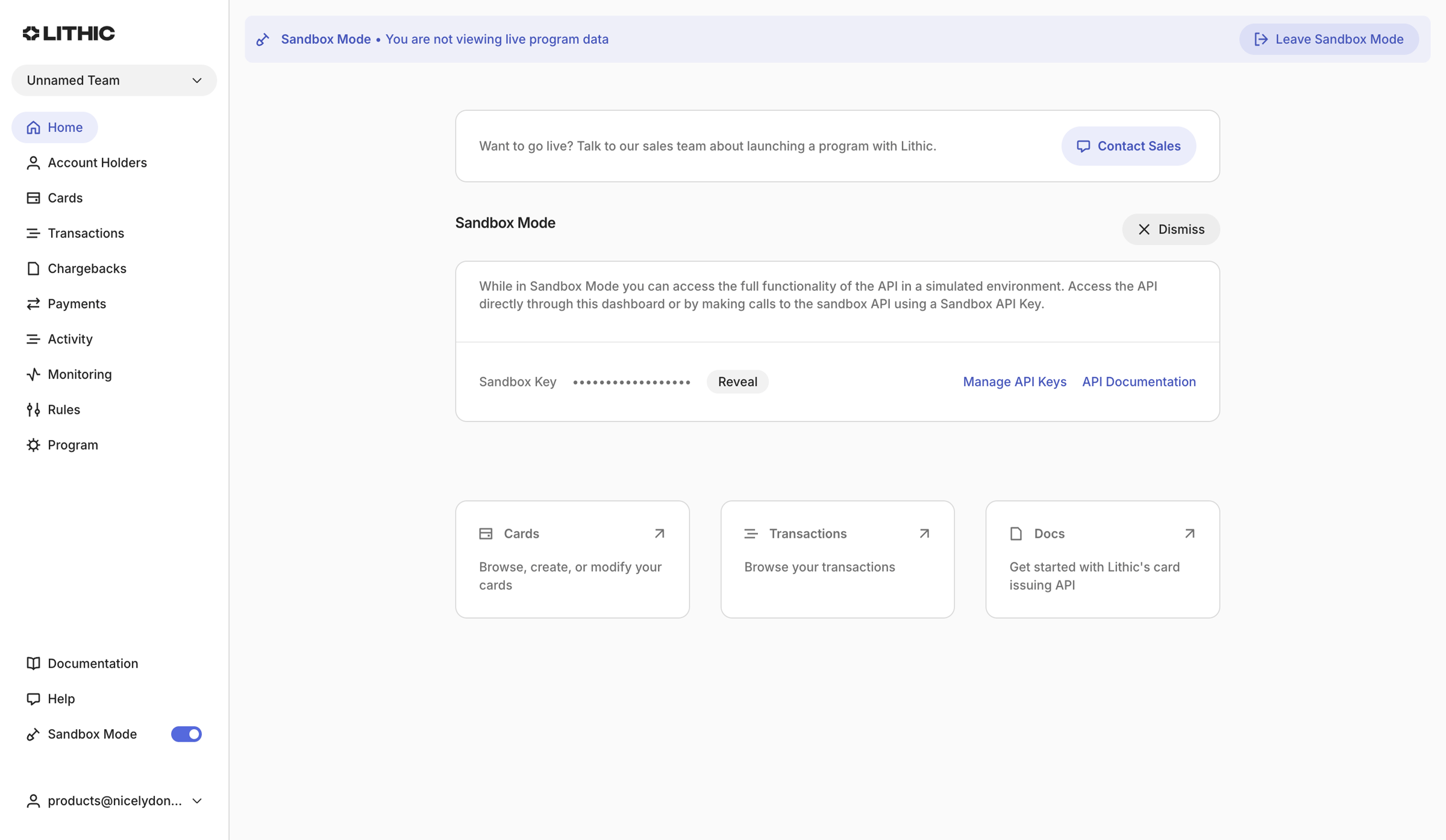Screen dimensions: 1446x840
Task: Select Program in the sidebar
Action: (62, 445)
